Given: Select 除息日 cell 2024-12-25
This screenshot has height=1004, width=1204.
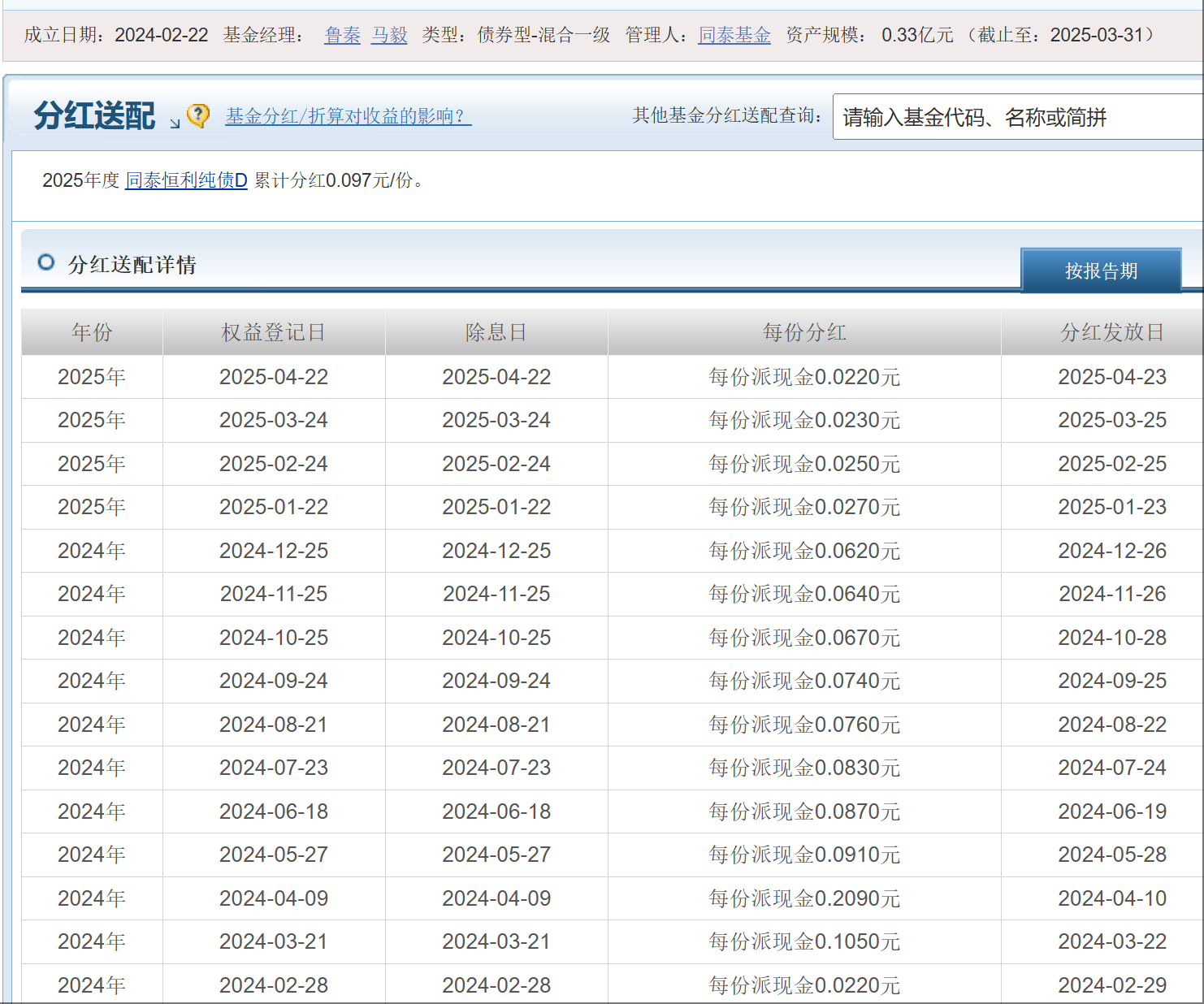Looking at the screenshot, I should coord(496,551).
